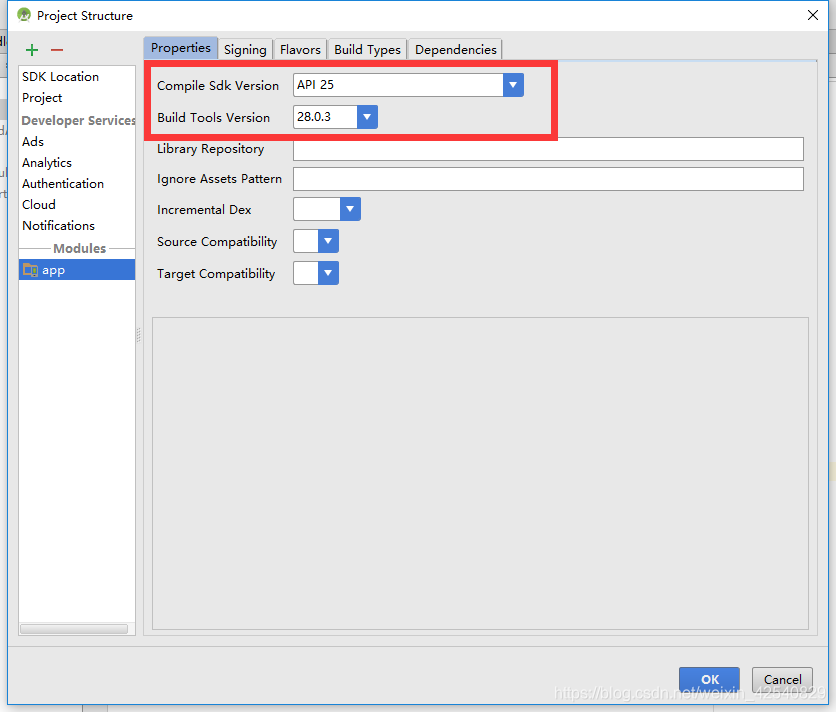Screen dimensions: 836x712
Task: Click the Modules section header
Action: coord(79,249)
